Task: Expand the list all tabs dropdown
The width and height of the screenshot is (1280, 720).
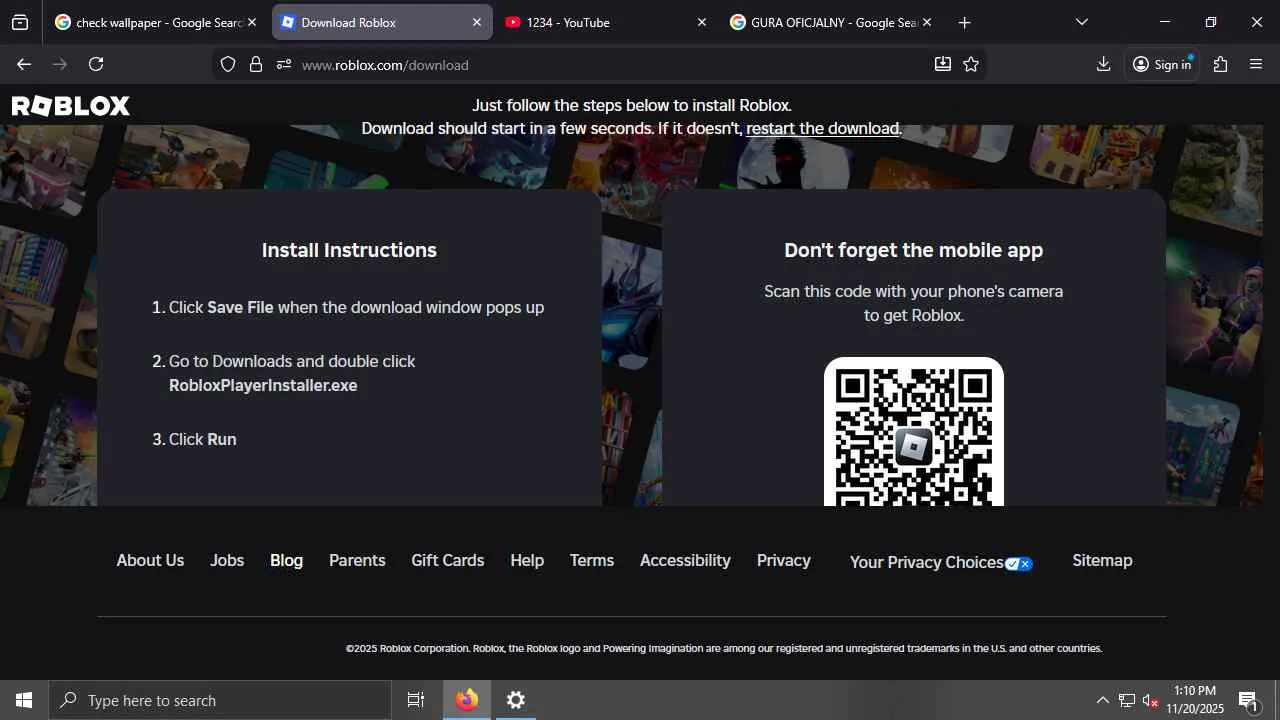Action: tap(1081, 22)
